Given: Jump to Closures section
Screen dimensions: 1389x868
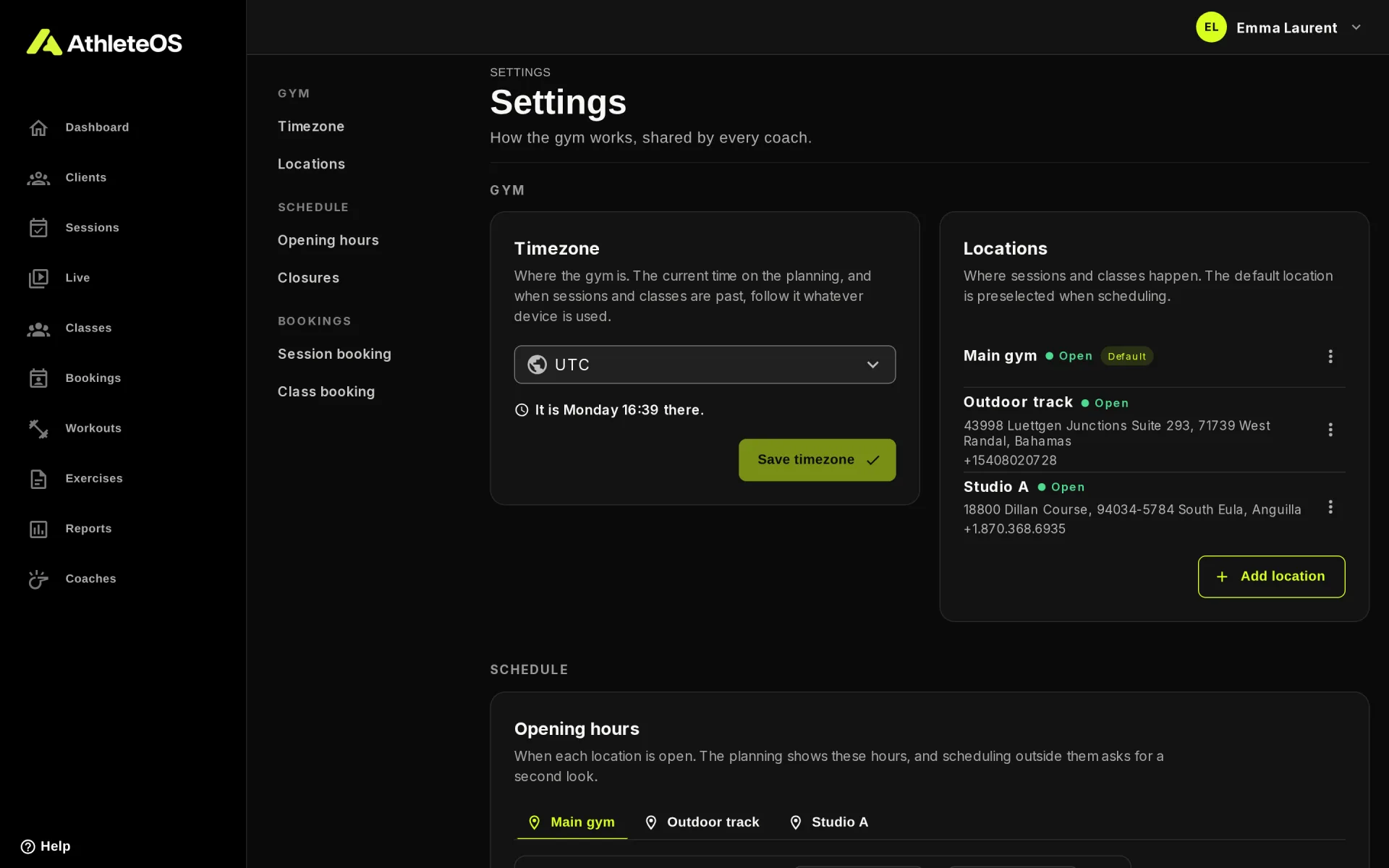Looking at the screenshot, I should (x=308, y=278).
